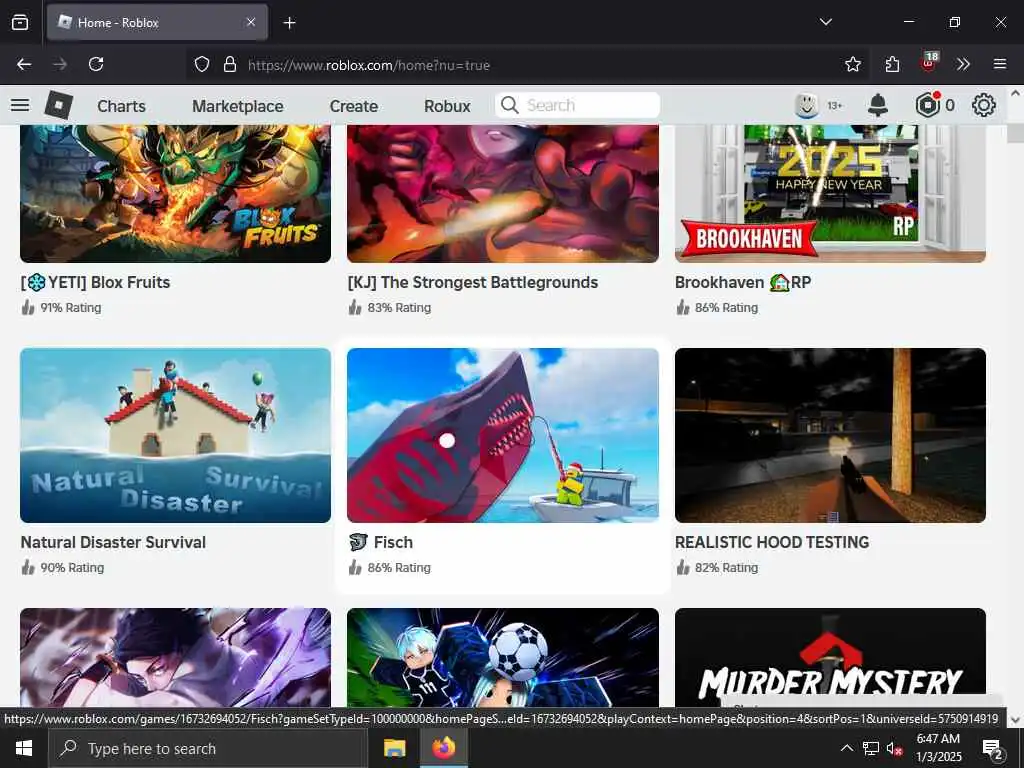Open the Robux balance icon

pos(928,105)
